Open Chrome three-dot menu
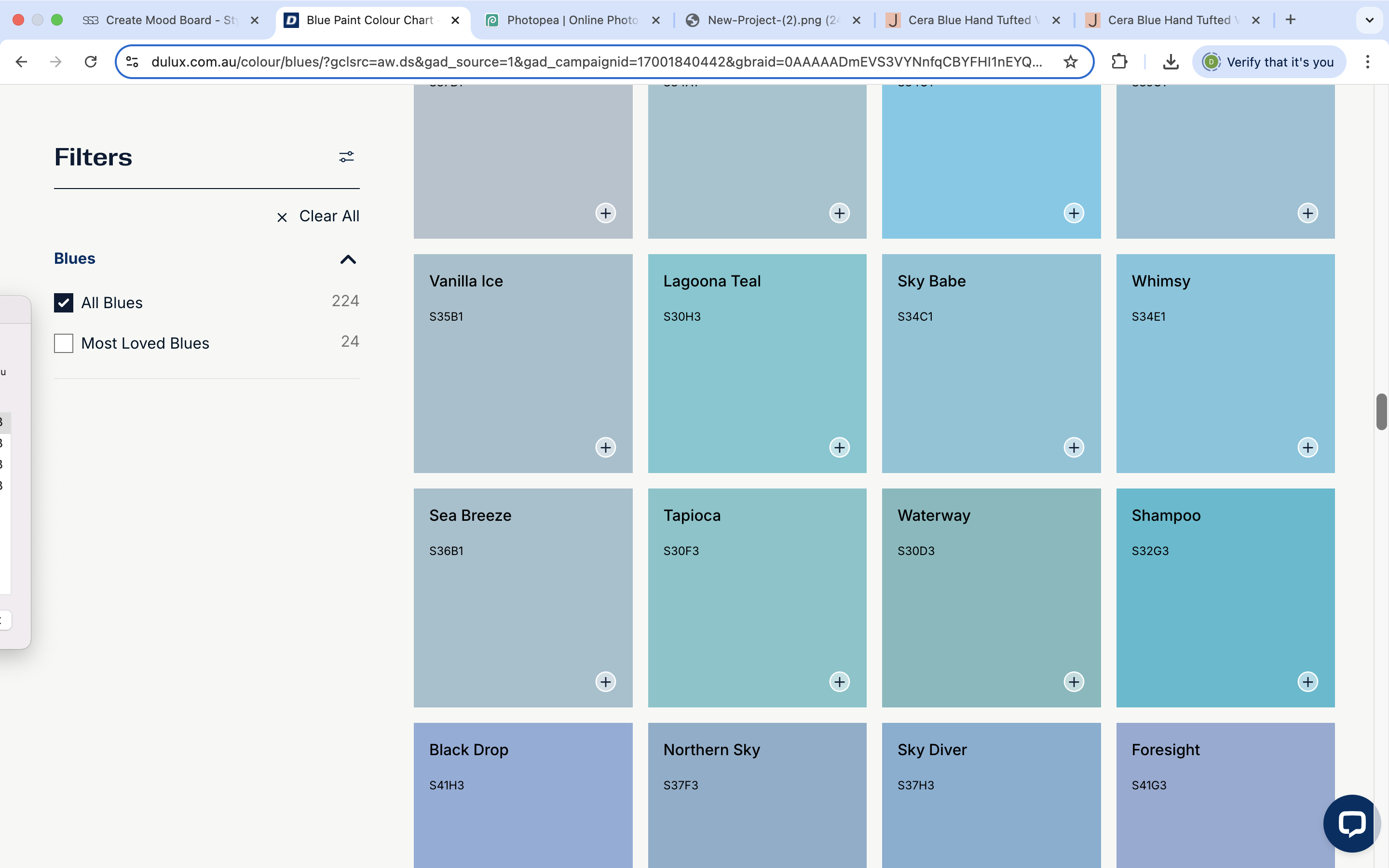 pos(1368,62)
